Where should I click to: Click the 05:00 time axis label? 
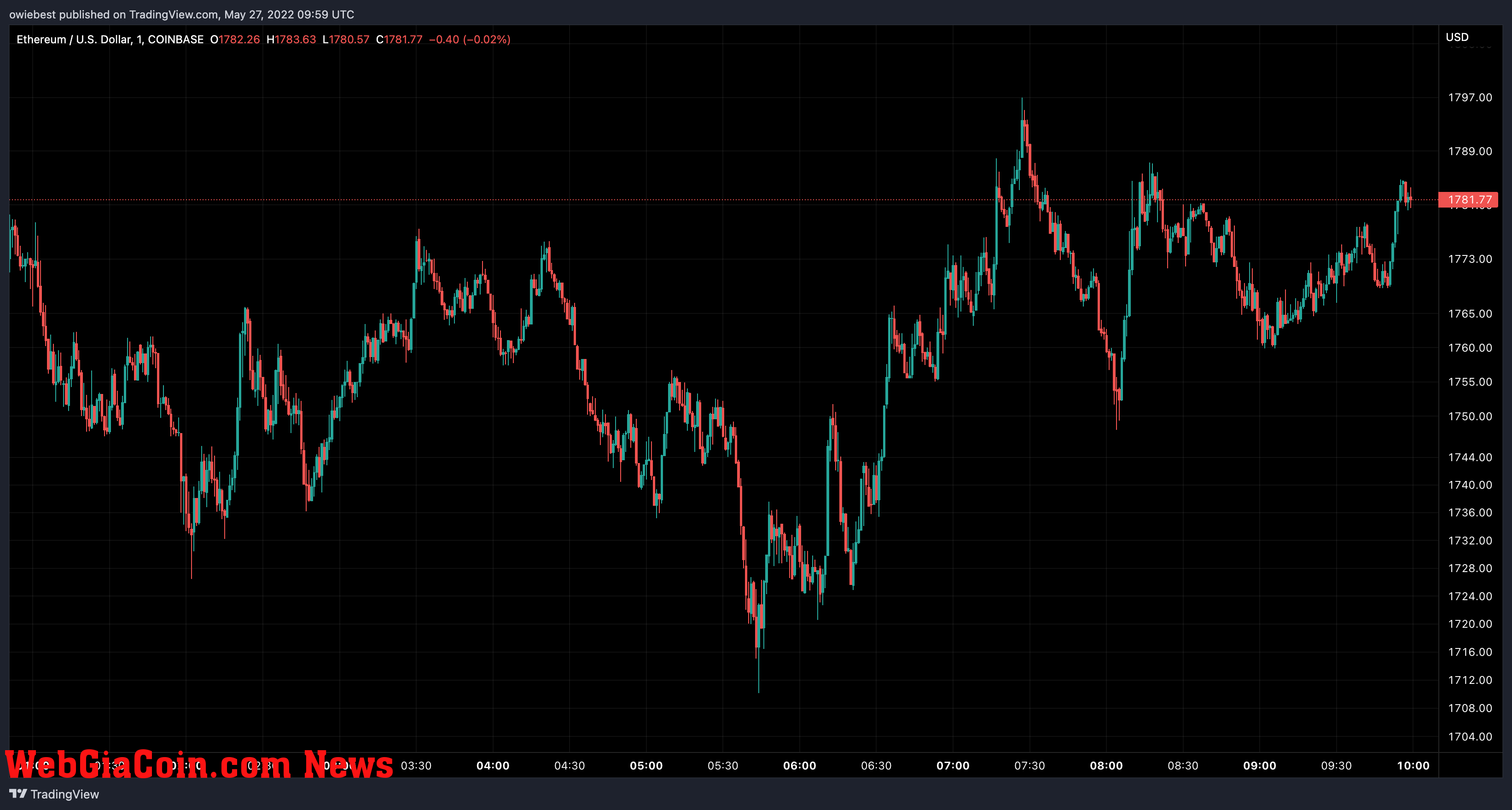tap(646, 765)
